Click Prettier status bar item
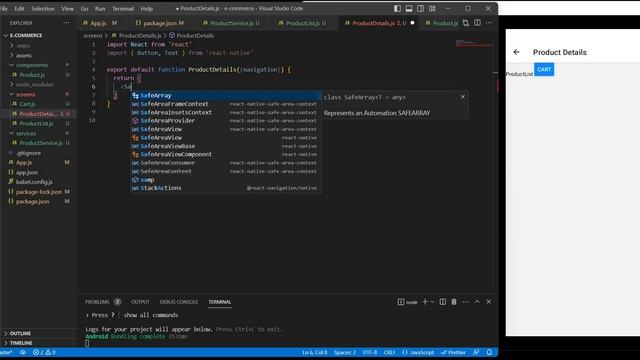The width and height of the screenshot is (640, 360). 453,352
